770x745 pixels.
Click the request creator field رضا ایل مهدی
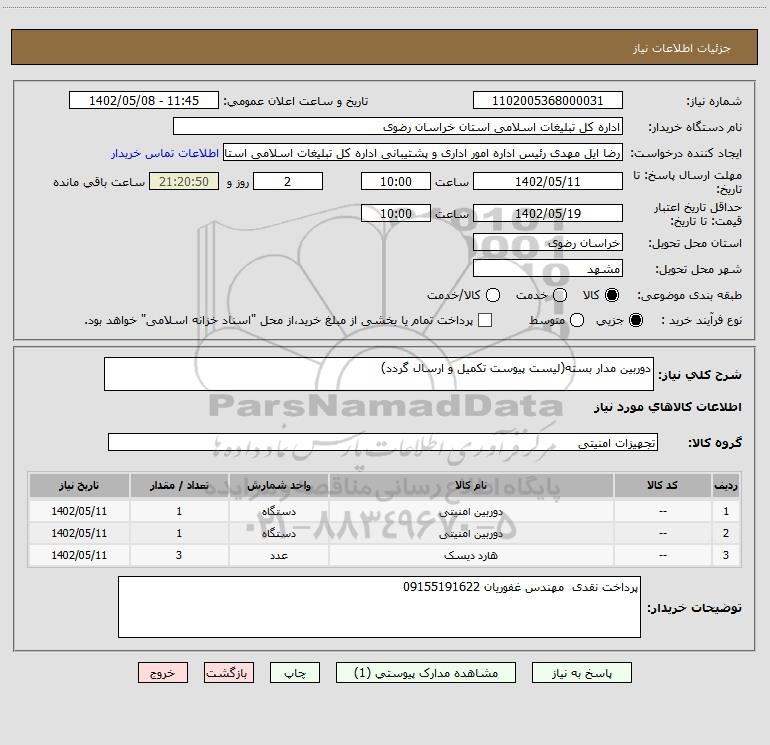(423, 153)
